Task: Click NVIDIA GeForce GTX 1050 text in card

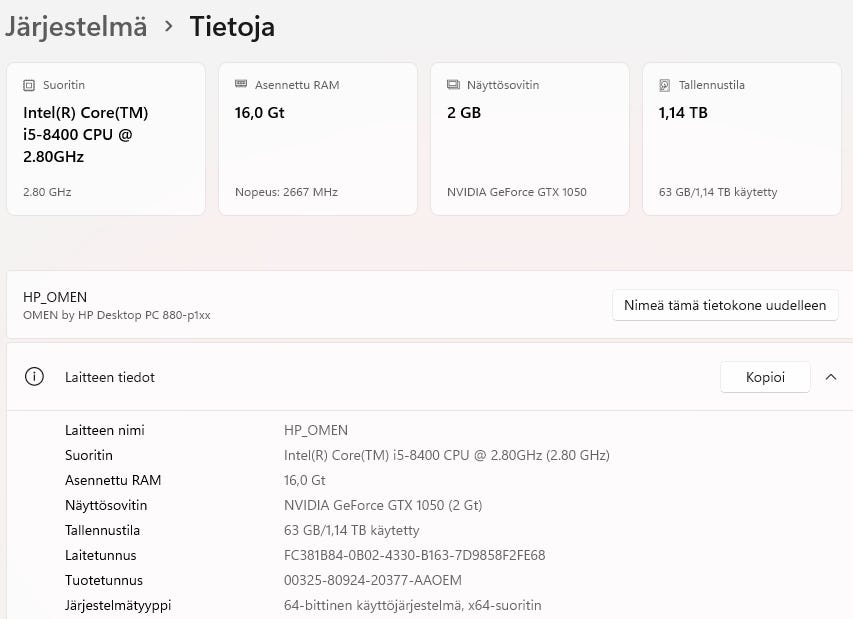Action: 517,192
